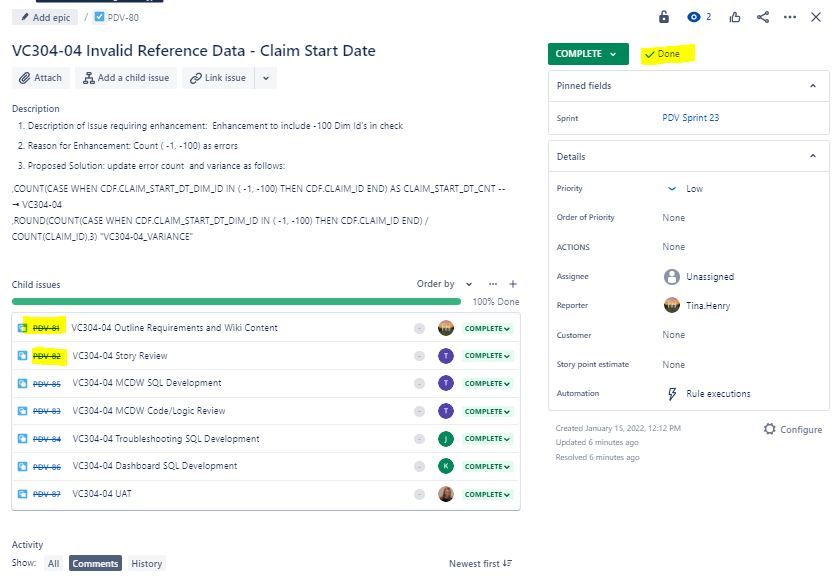Select the Comments activity tab
The height and width of the screenshot is (583, 837).
tap(95, 563)
